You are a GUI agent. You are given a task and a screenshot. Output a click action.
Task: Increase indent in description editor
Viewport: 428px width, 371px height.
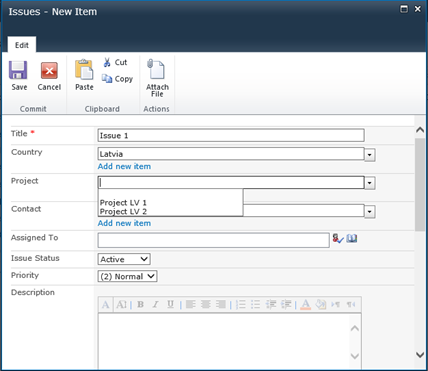coord(286,304)
